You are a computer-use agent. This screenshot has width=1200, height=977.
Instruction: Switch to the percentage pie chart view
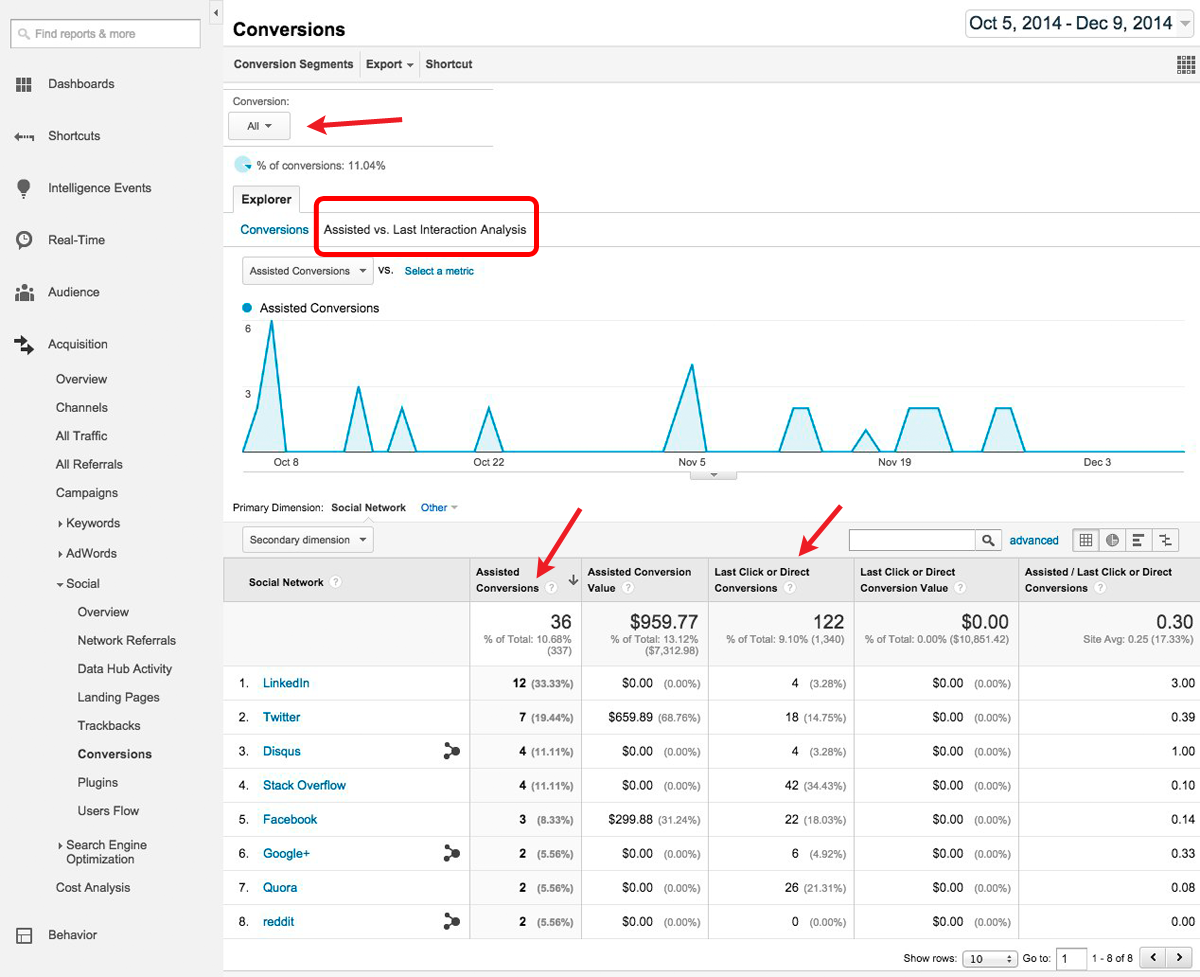(1112, 539)
